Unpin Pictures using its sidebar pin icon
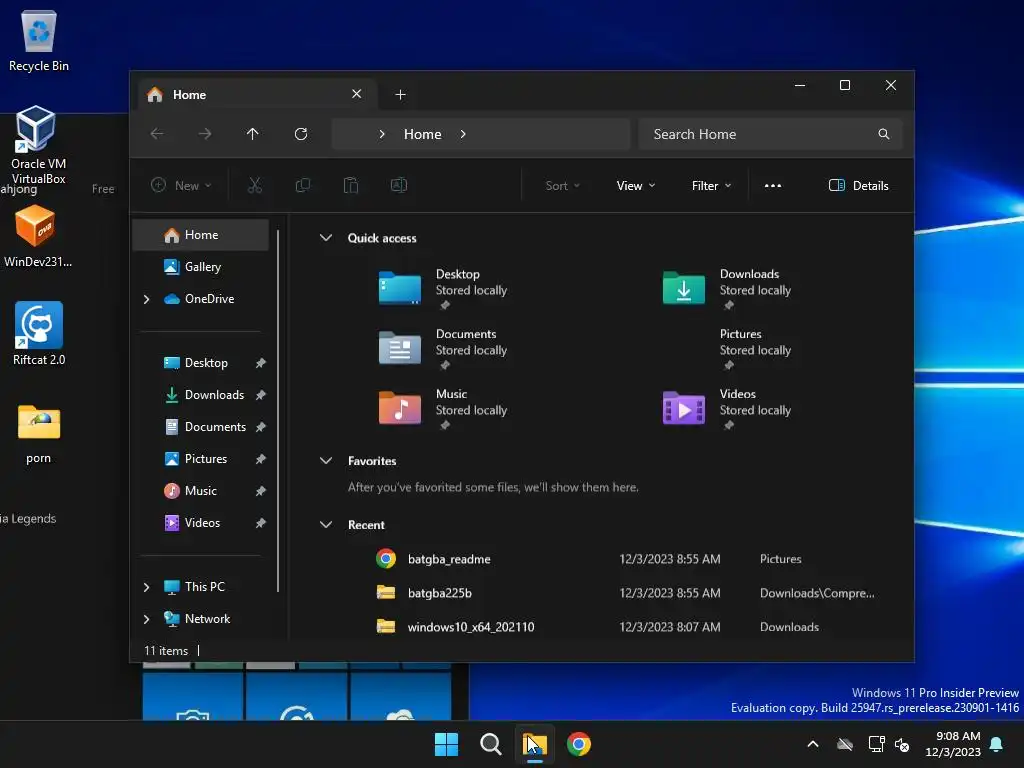The image size is (1024, 768). click(x=261, y=459)
